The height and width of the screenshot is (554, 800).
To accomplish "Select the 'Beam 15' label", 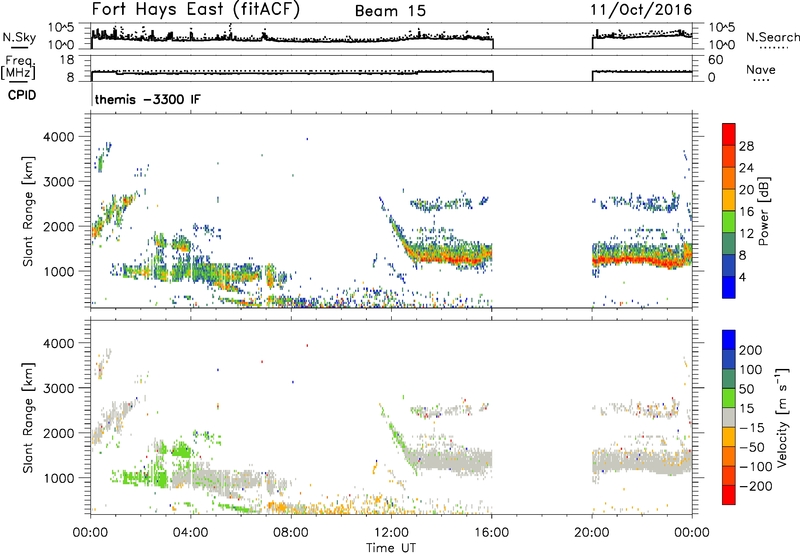I will [390, 11].
